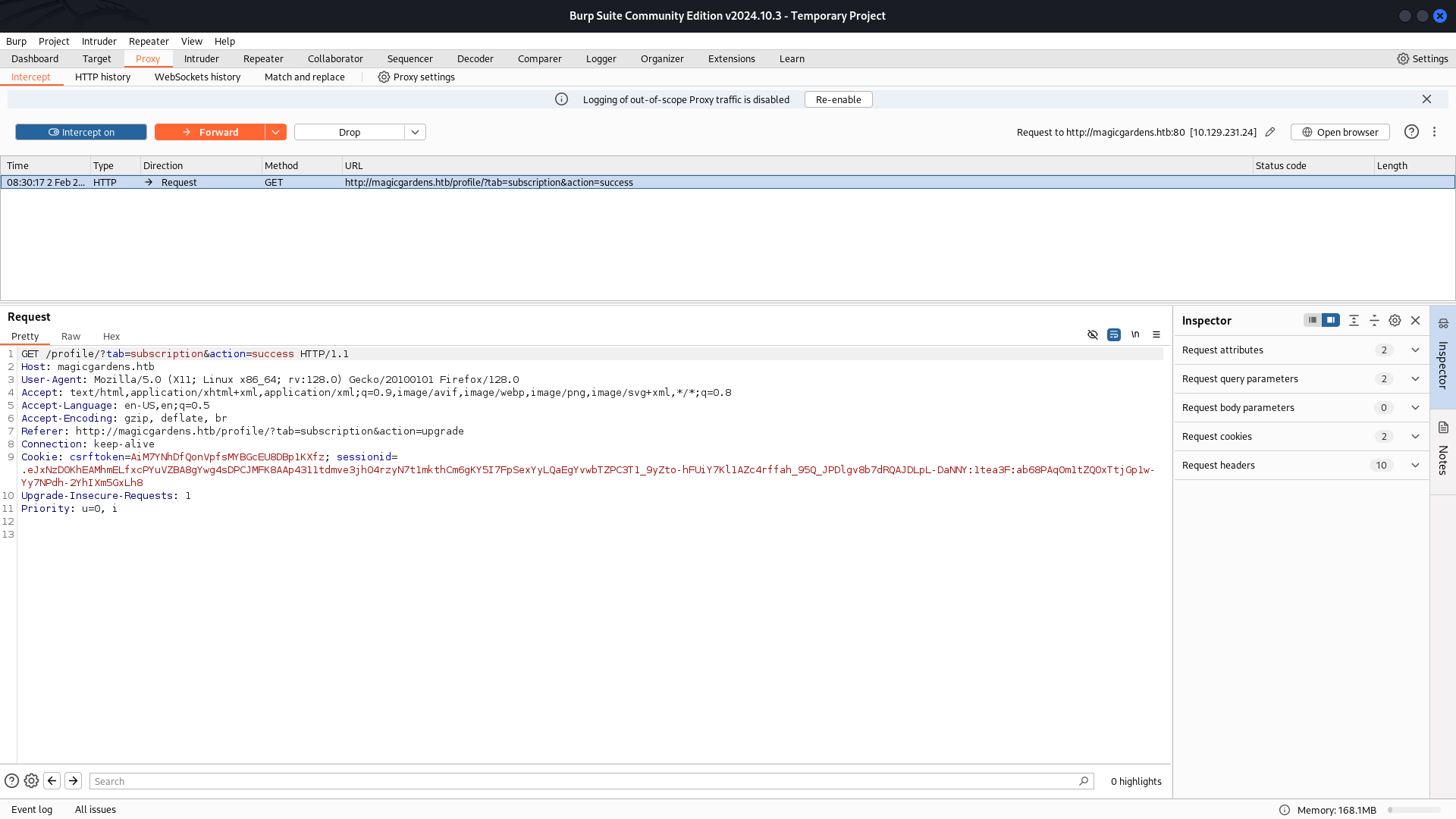The image size is (1456, 819).
Task: Toggle line wrap icon in request editor
Action: point(1114,334)
